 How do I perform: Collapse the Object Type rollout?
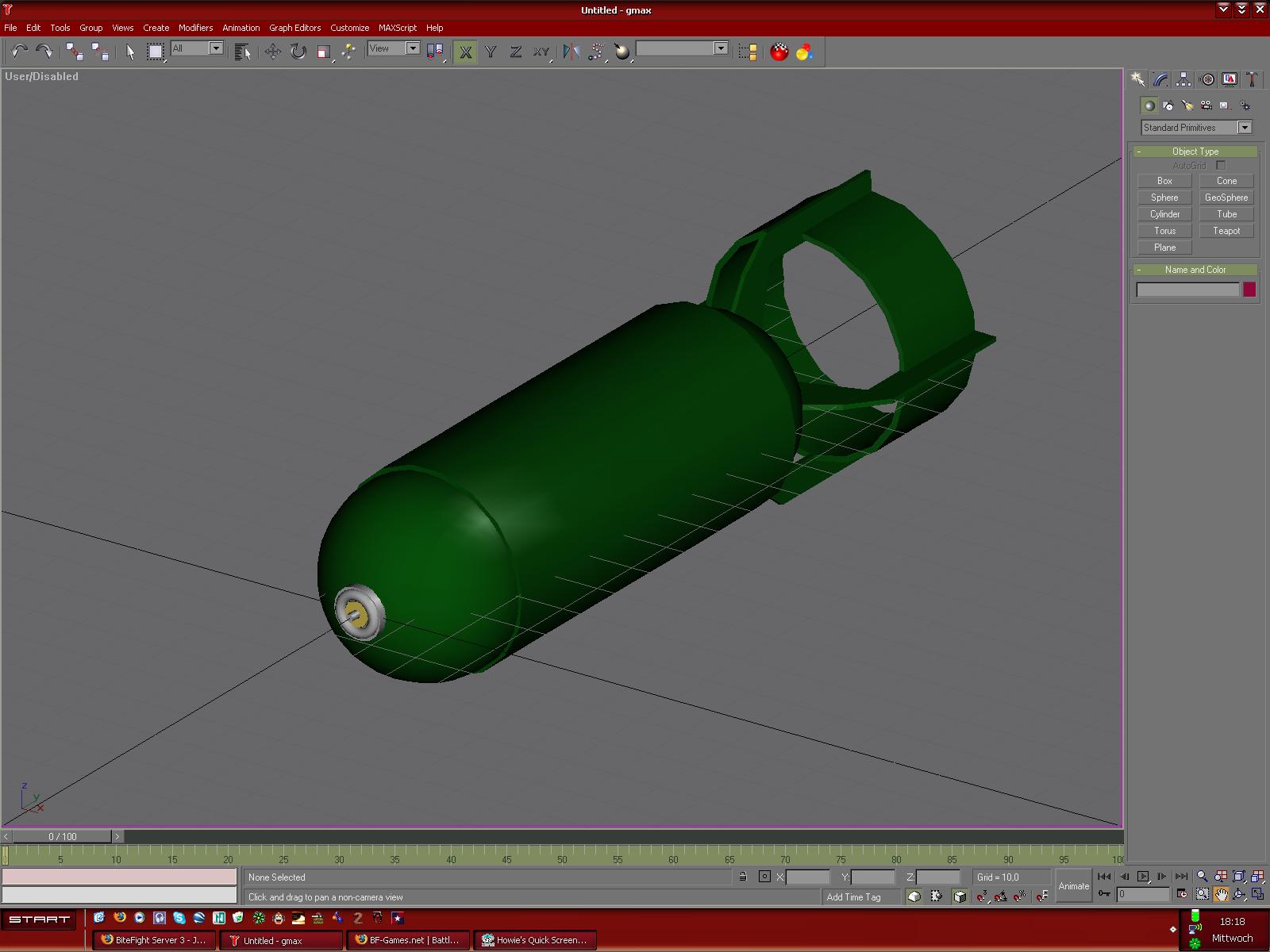[1195, 152]
